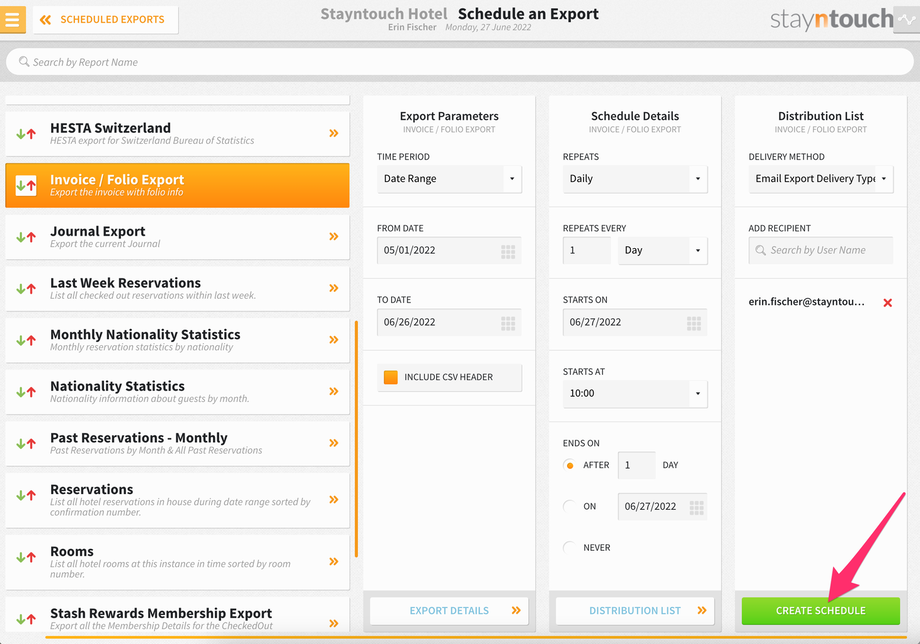This screenshot has height=644, width=920.
Task: Select the HESTA Switzerland export row
Action: click(x=177, y=134)
